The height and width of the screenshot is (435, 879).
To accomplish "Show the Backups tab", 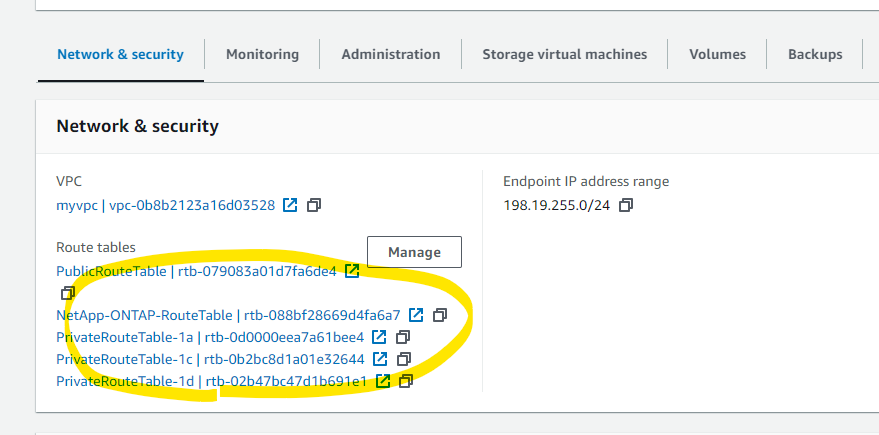I will click(815, 54).
